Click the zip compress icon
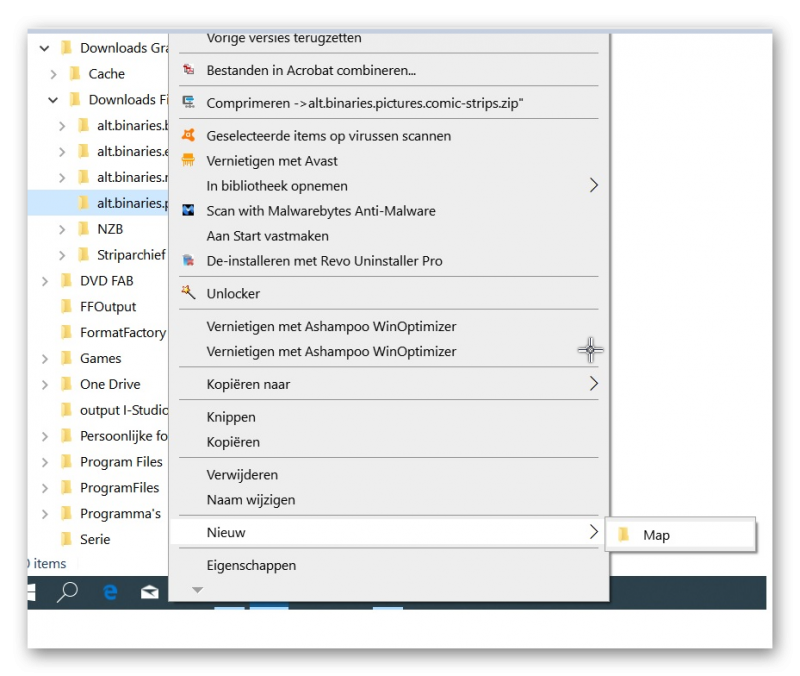Screen dimensions: 800x676 tap(188, 103)
